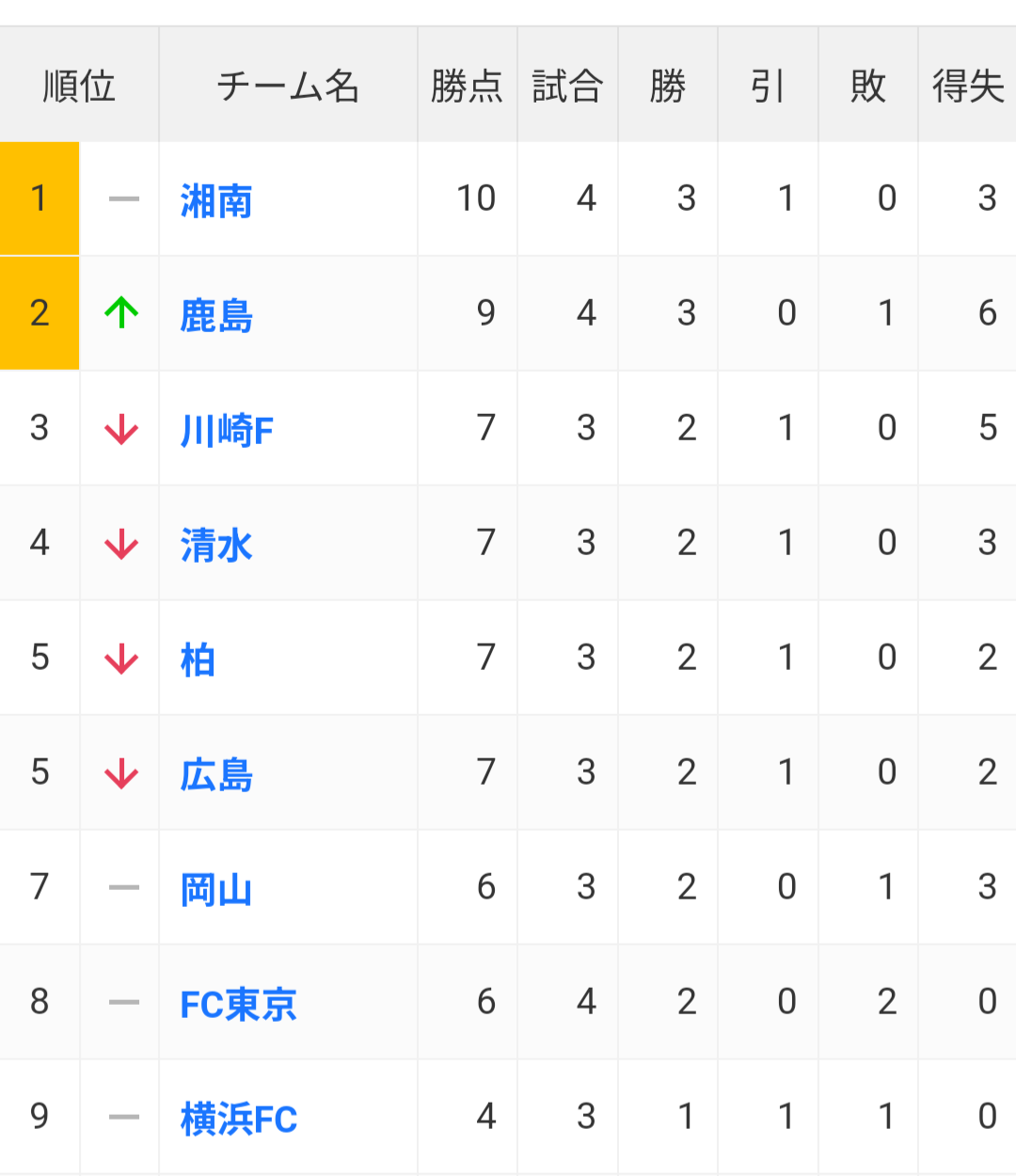This screenshot has width=1016, height=1176.
Task: Click the gray dash icon beside FC東京
Action: [123, 1002]
